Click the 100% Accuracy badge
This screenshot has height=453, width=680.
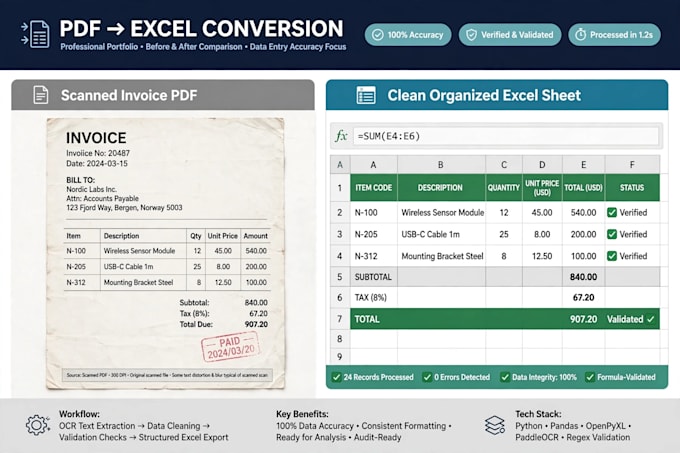[408, 35]
